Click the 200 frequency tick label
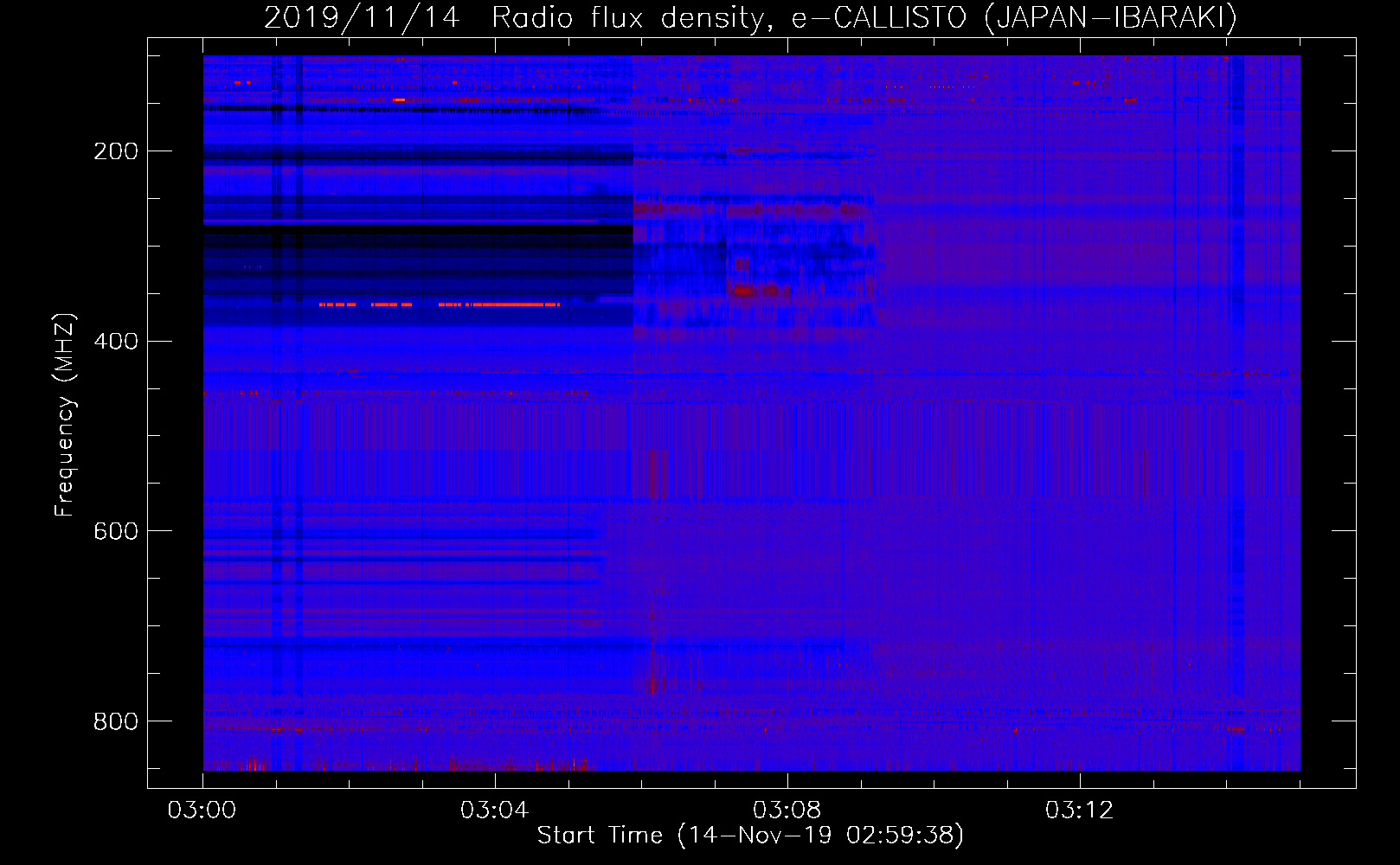This screenshot has height=865, width=1400. [115, 151]
